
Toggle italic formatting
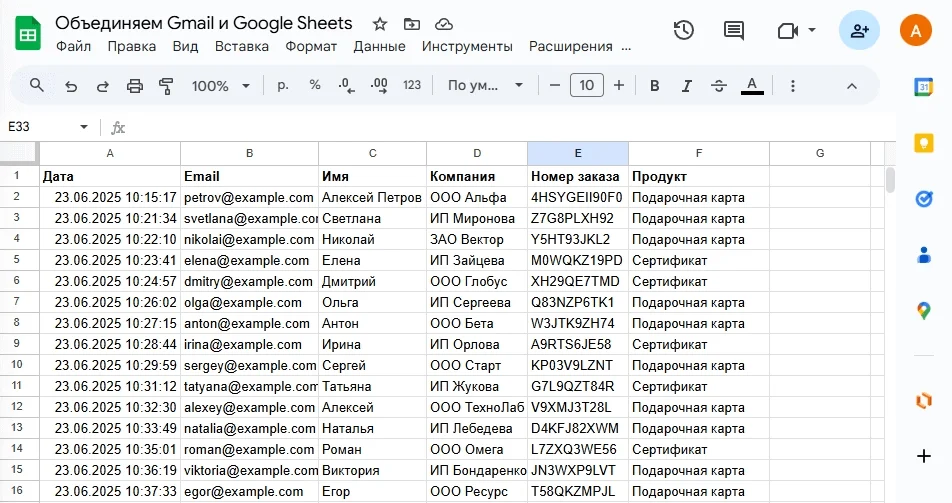[x=687, y=86]
